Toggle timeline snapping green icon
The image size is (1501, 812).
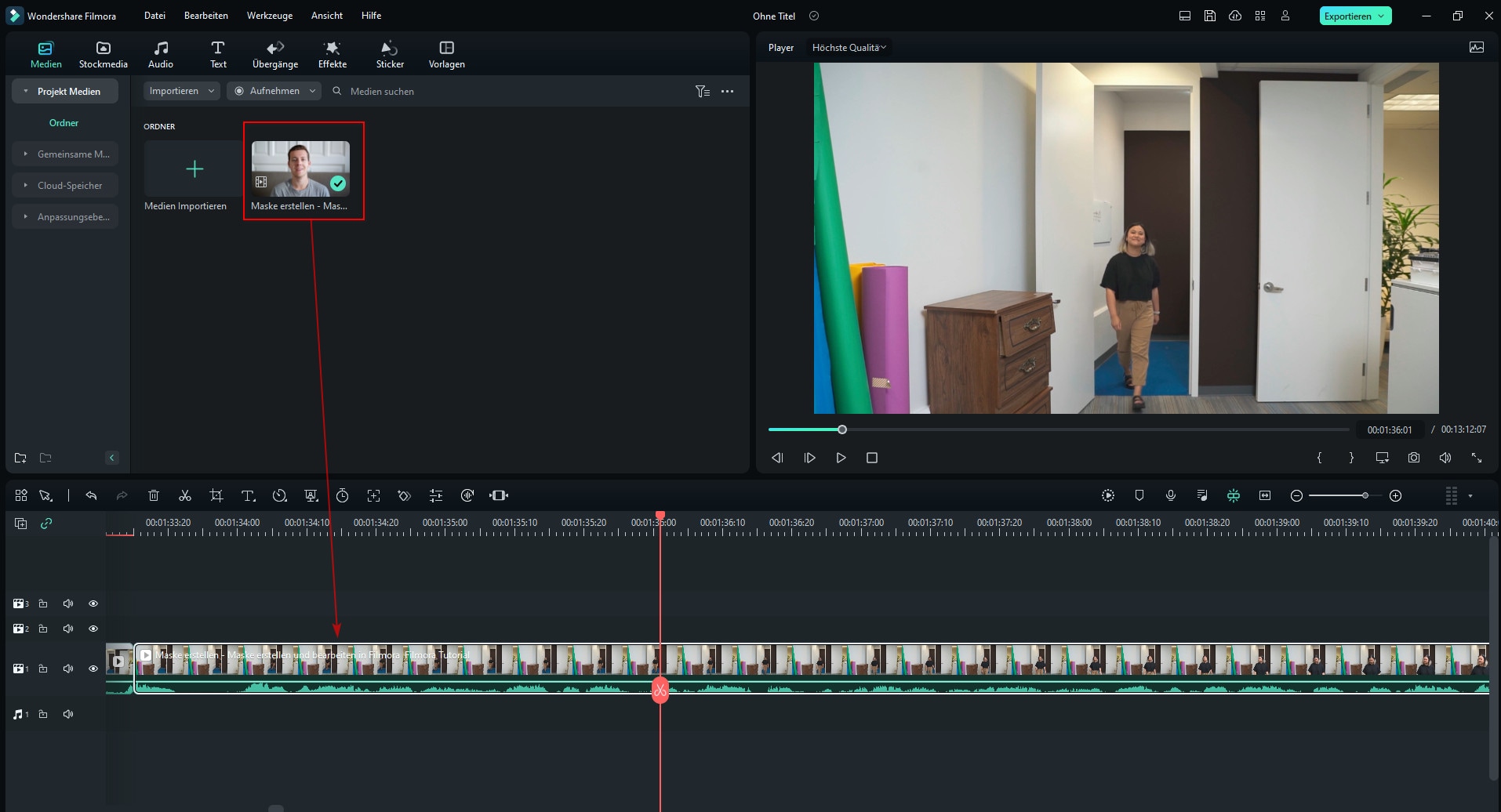click(1234, 495)
